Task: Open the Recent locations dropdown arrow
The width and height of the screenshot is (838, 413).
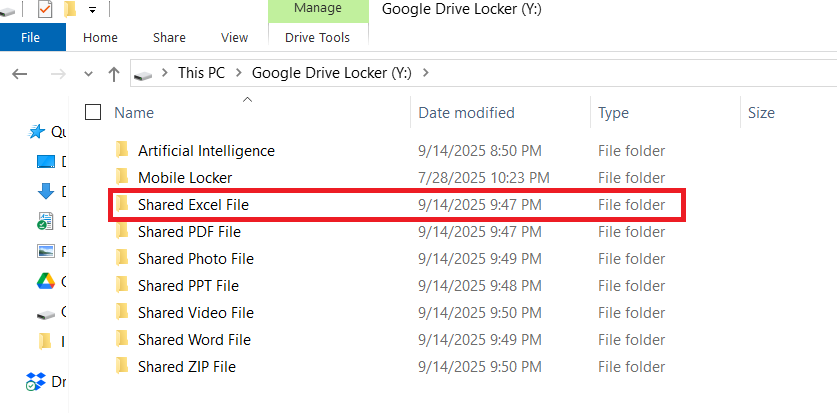Action: (x=88, y=74)
